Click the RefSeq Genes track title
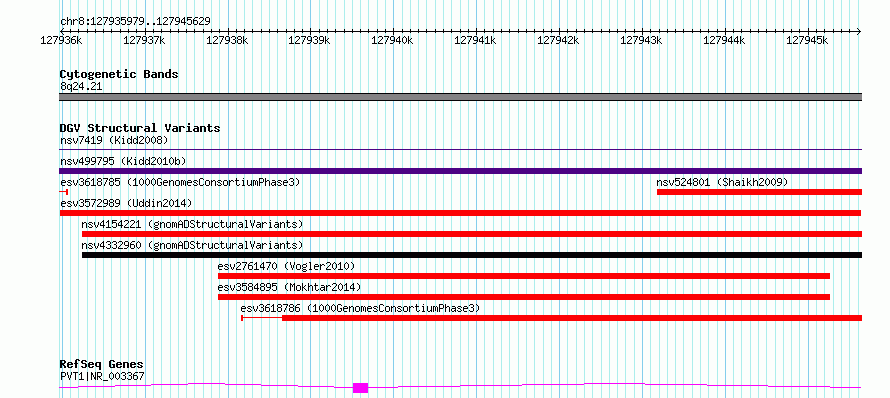The height and width of the screenshot is (398, 890). click(x=102, y=364)
